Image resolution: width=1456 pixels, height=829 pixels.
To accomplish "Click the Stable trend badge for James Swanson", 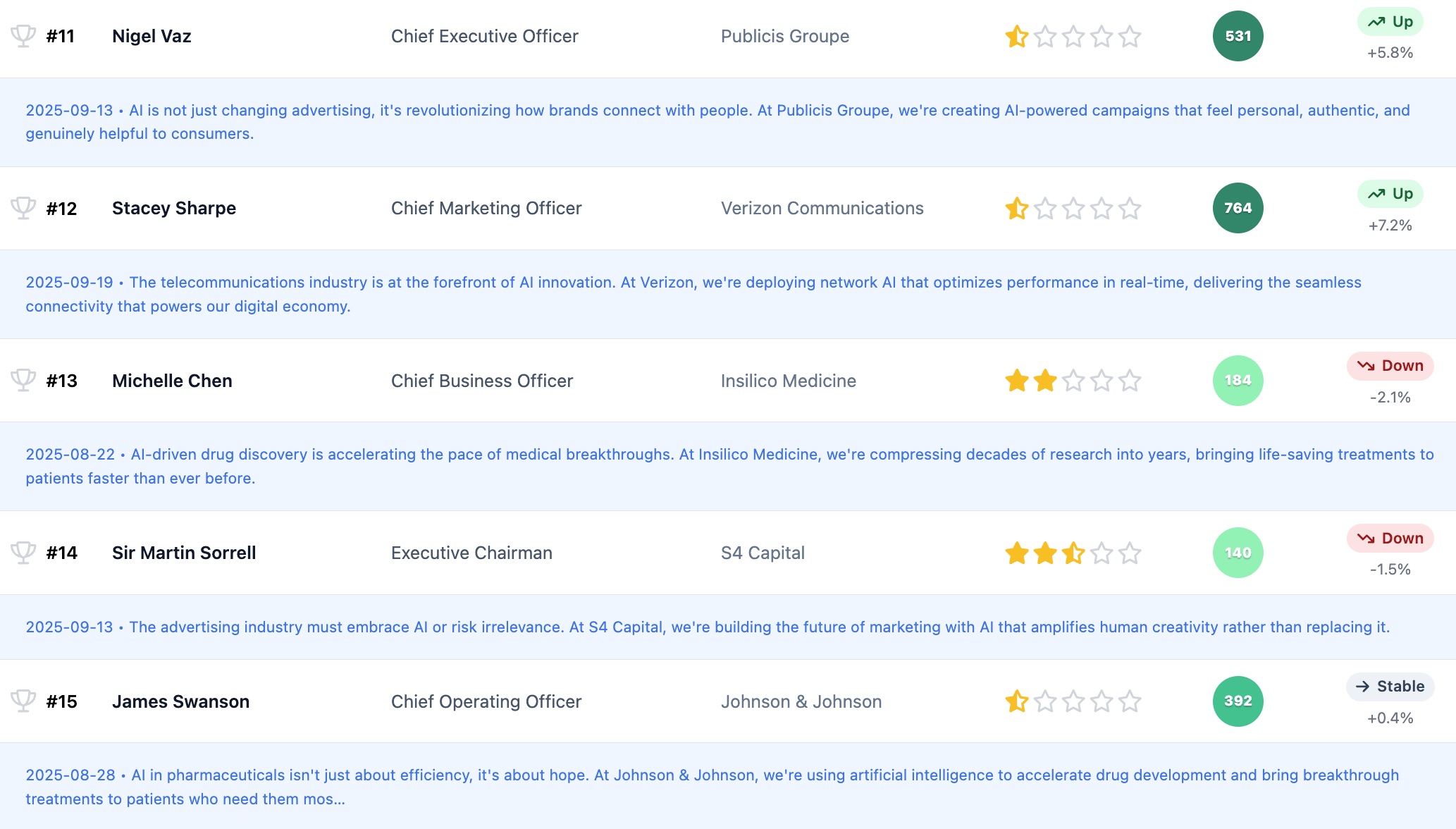I will [x=1390, y=687].
